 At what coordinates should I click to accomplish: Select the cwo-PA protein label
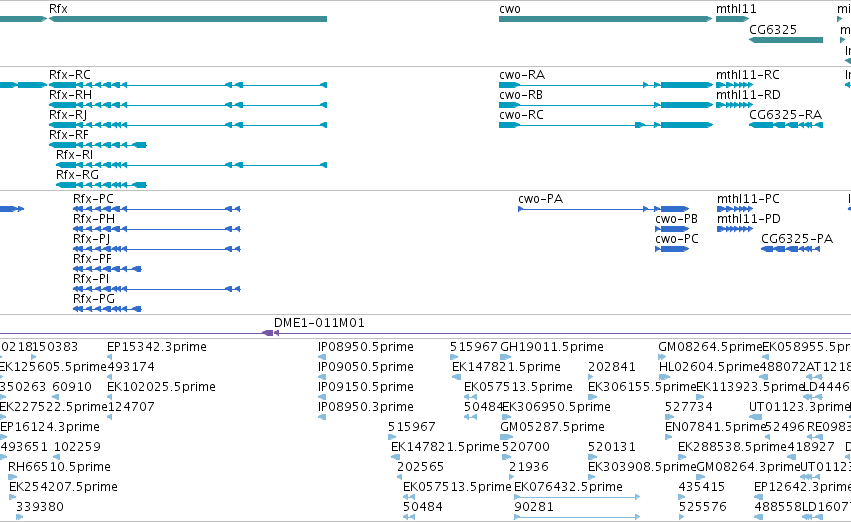(541, 199)
